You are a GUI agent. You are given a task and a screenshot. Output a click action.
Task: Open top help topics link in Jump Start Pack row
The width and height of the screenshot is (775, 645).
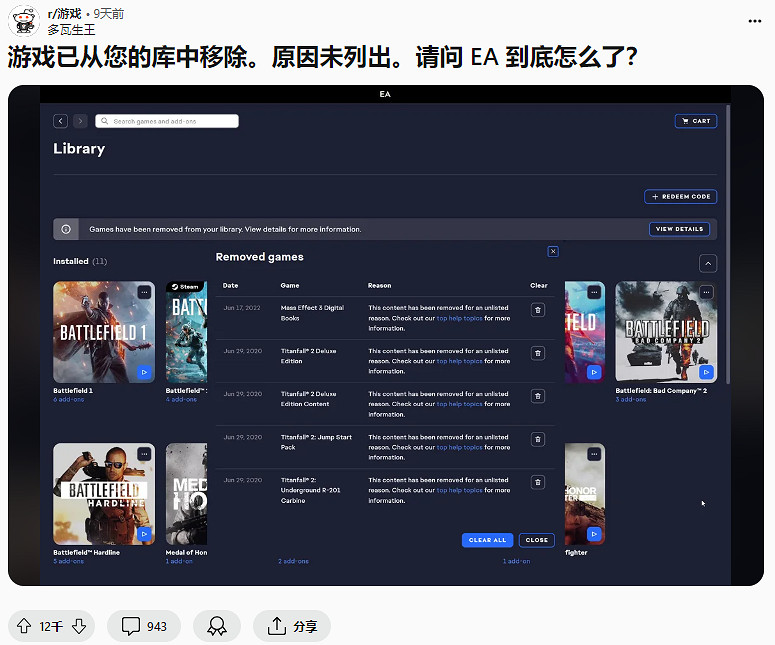pos(459,447)
